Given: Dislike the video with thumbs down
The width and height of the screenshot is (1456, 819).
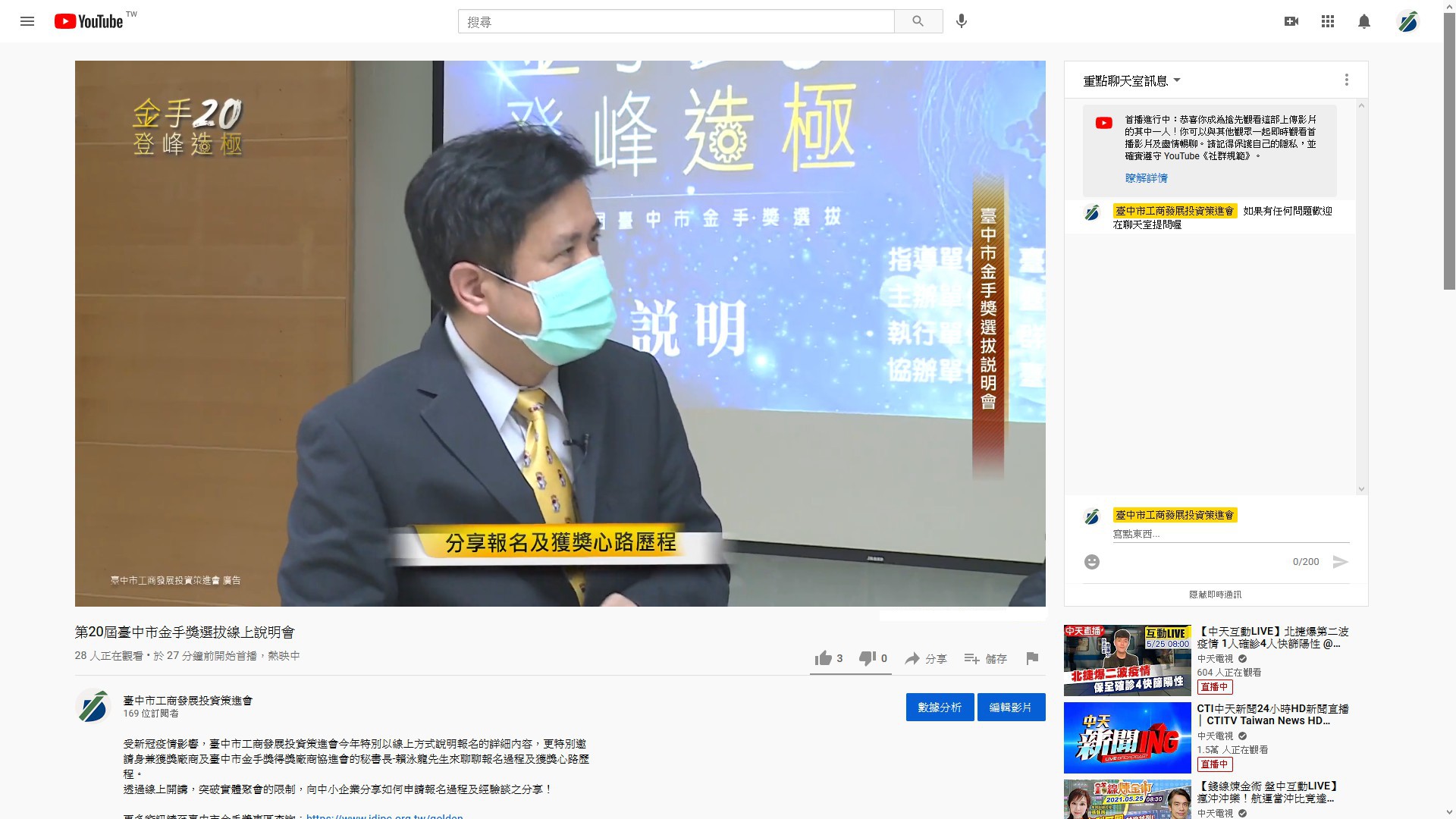Looking at the screenshot, I should click(x=867, y=658).
